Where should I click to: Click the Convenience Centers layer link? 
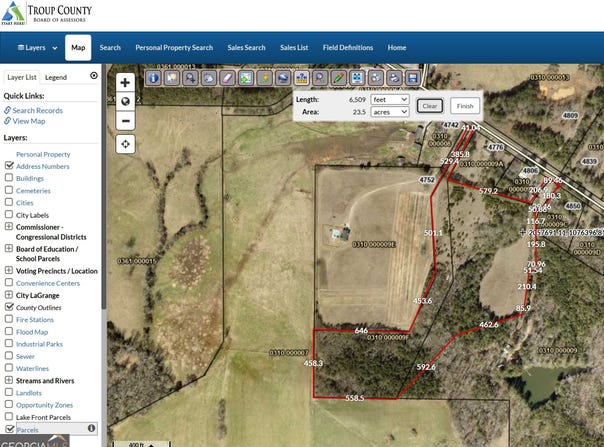coord(48,283)
